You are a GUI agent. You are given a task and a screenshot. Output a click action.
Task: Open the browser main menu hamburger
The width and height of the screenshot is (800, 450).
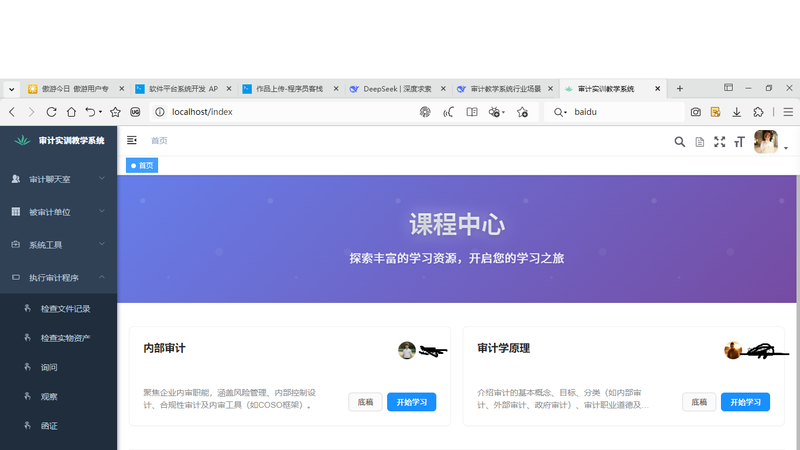[x=788, y=112]
